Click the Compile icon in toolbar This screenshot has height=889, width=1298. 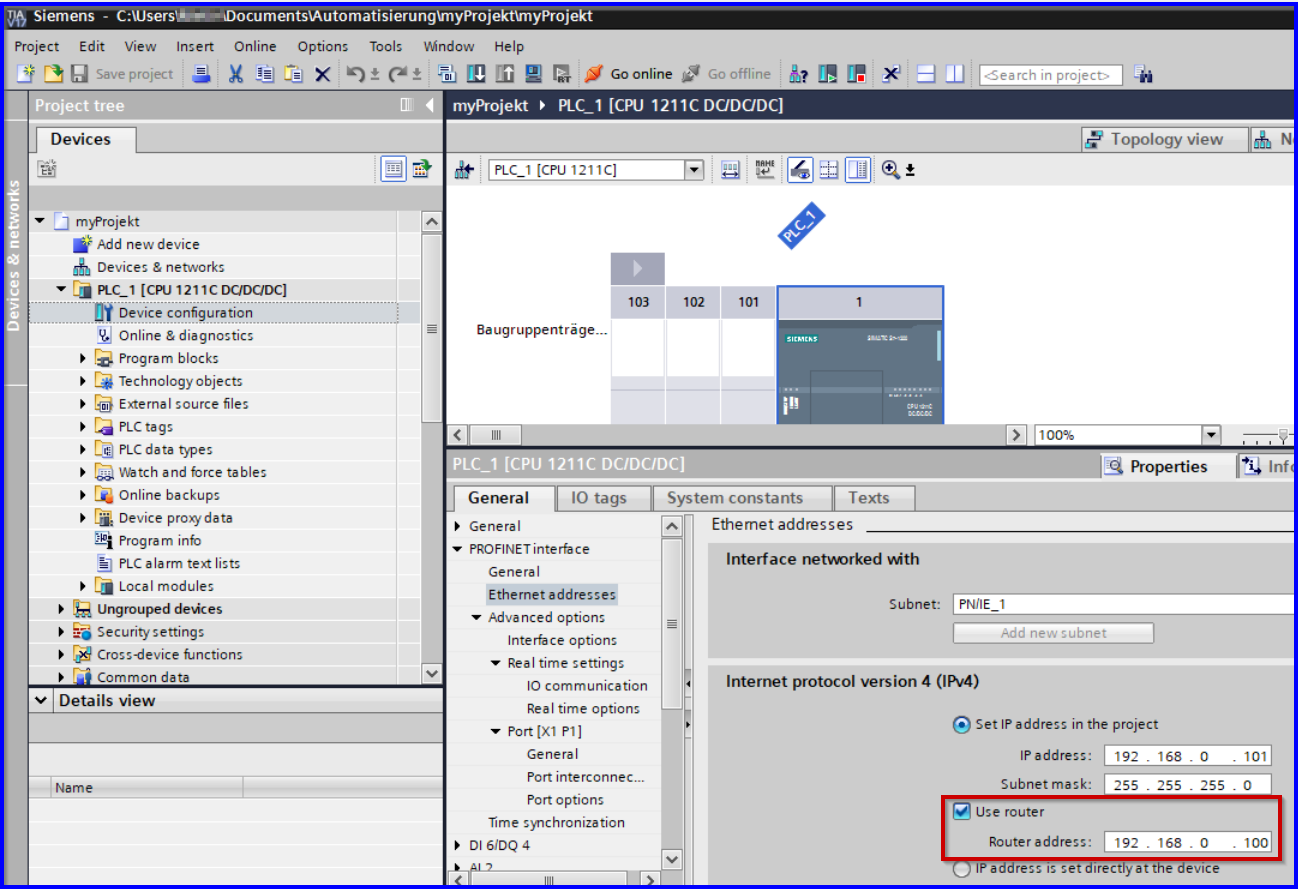coord(447,74)
